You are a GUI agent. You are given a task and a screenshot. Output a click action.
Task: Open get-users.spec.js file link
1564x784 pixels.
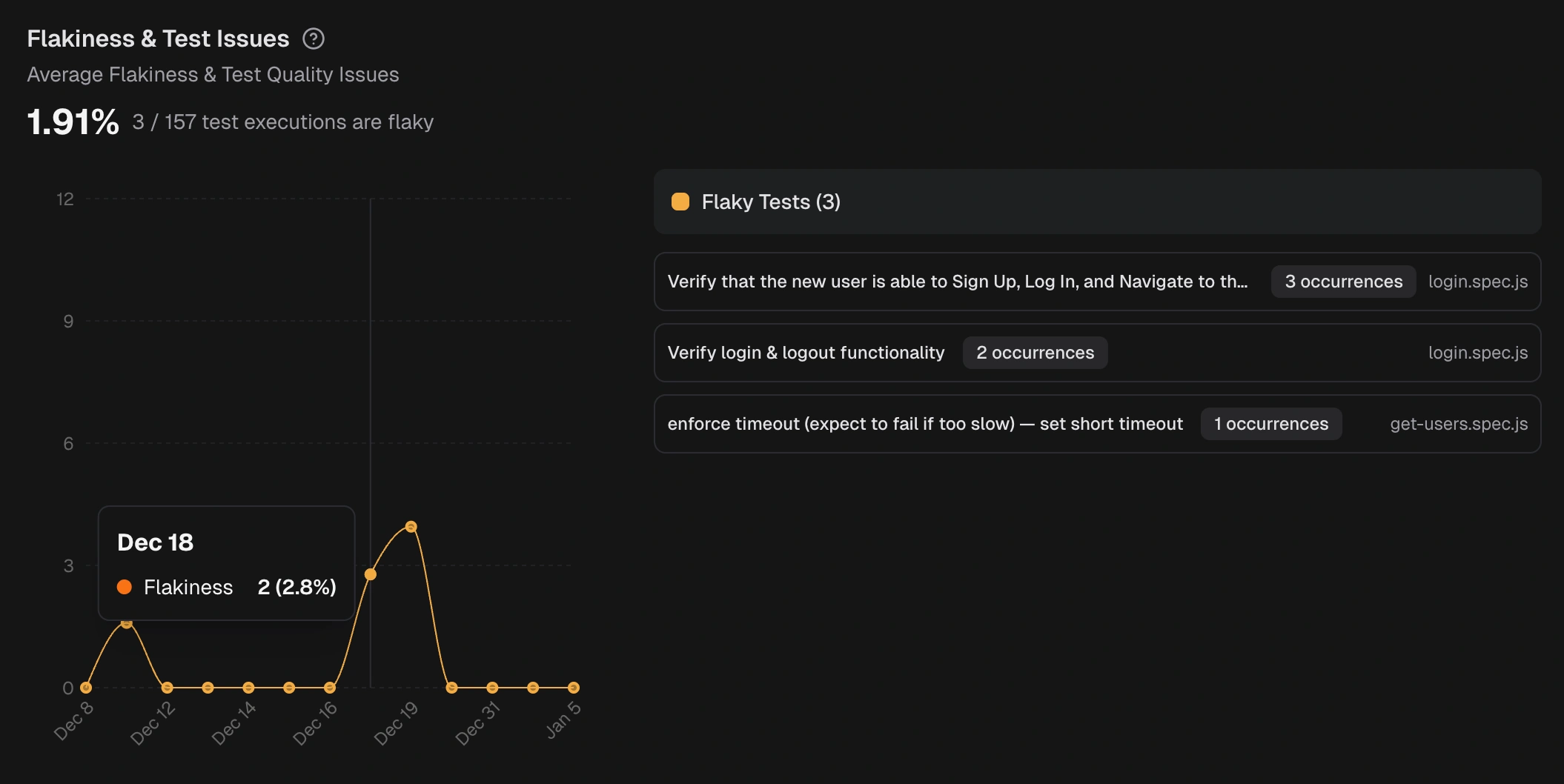(1458, 423)
